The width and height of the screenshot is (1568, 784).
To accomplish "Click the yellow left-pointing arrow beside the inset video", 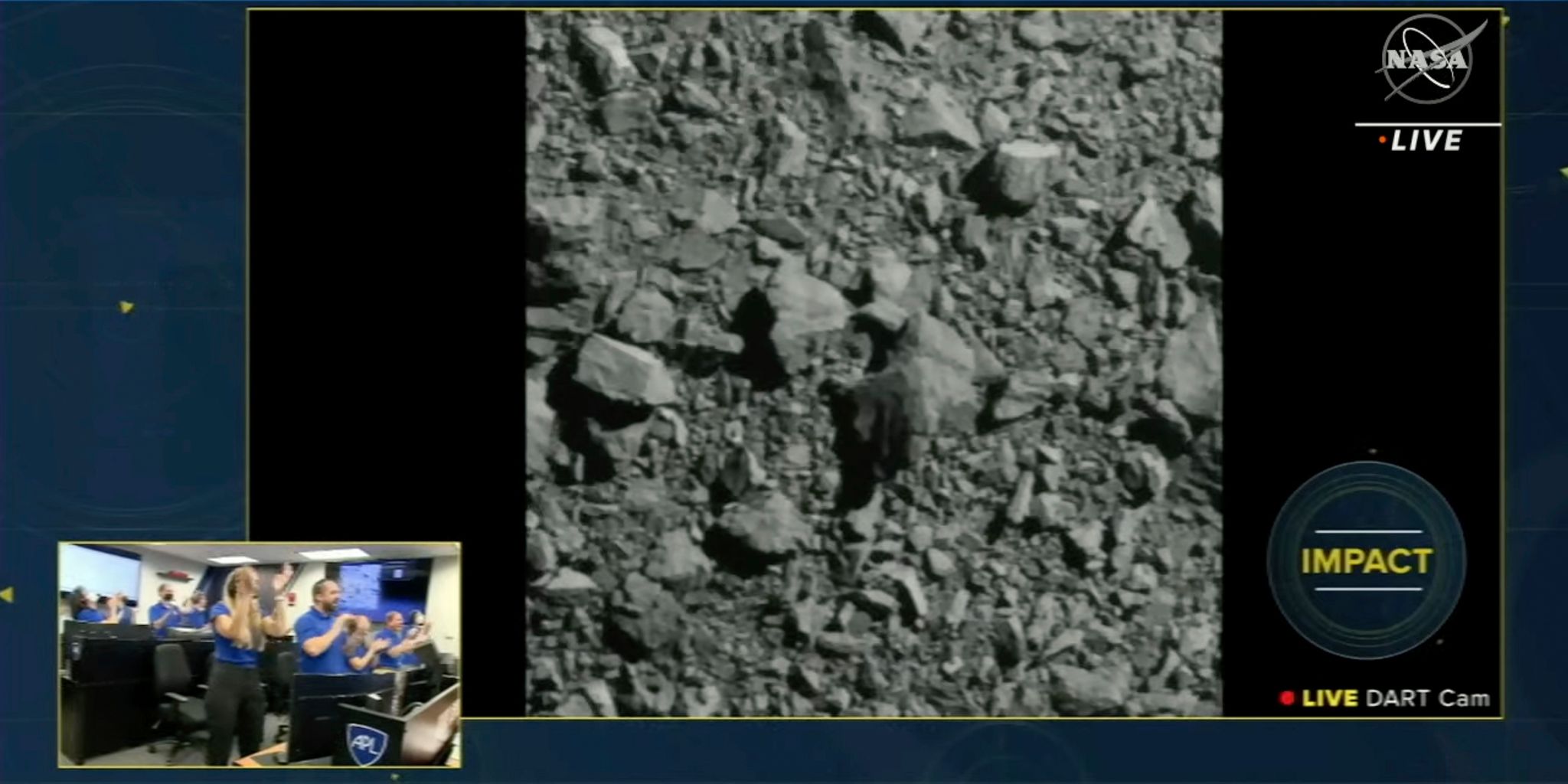I will [7, 594].
